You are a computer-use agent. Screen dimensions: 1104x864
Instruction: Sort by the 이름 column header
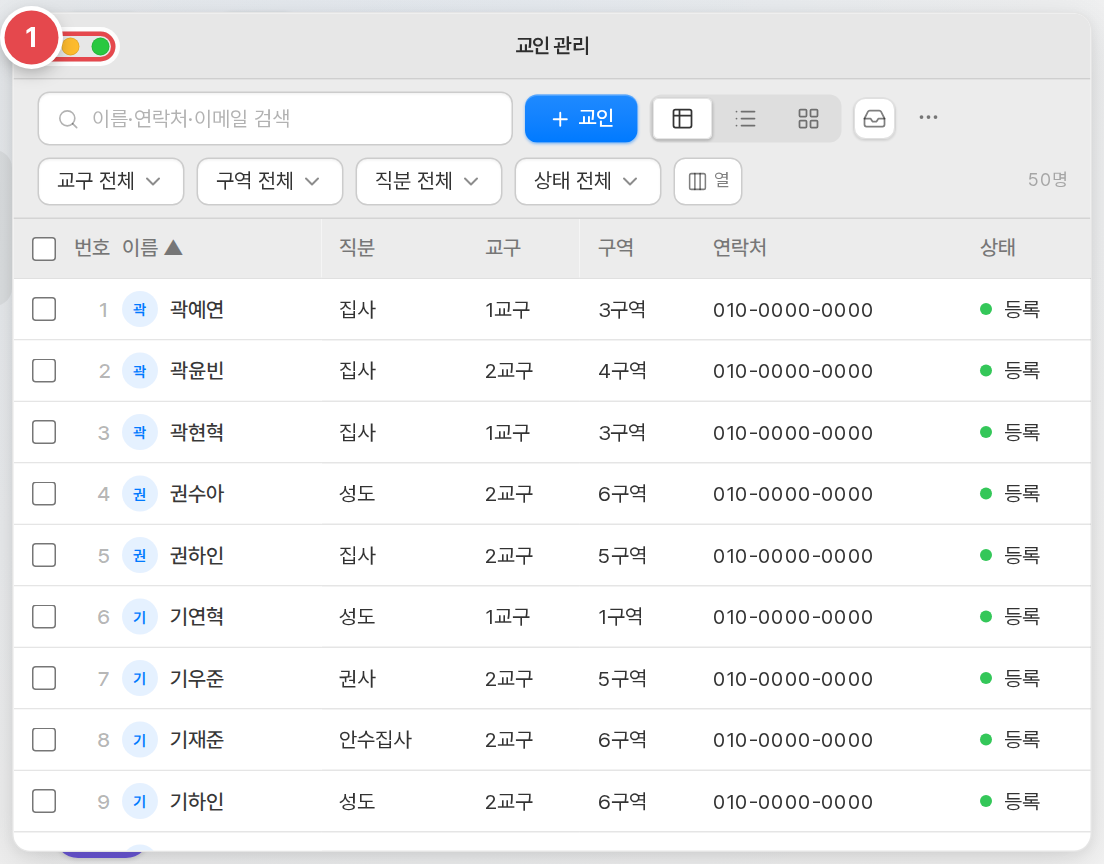[152, 248]
